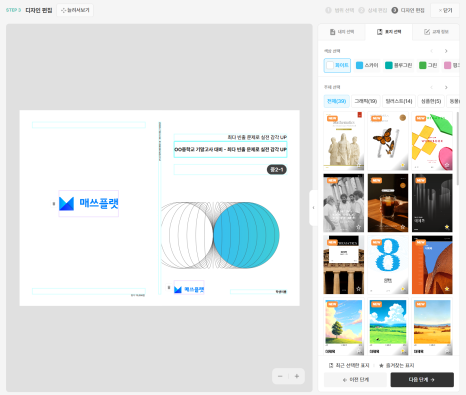Go to previous step (이전 단계)

point(355,380)
